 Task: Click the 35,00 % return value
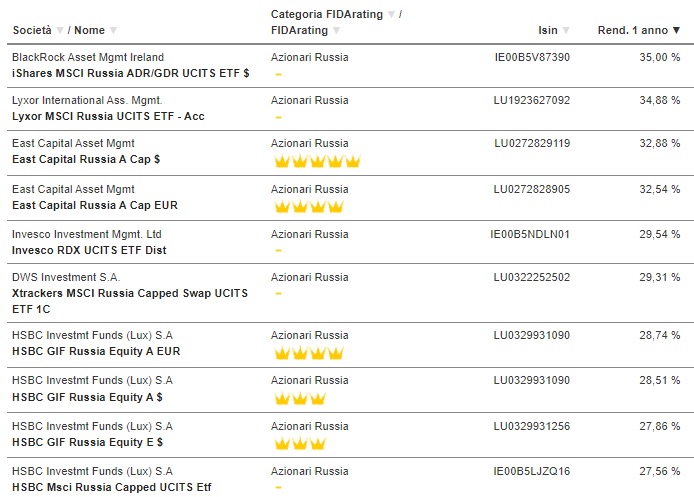659,57
